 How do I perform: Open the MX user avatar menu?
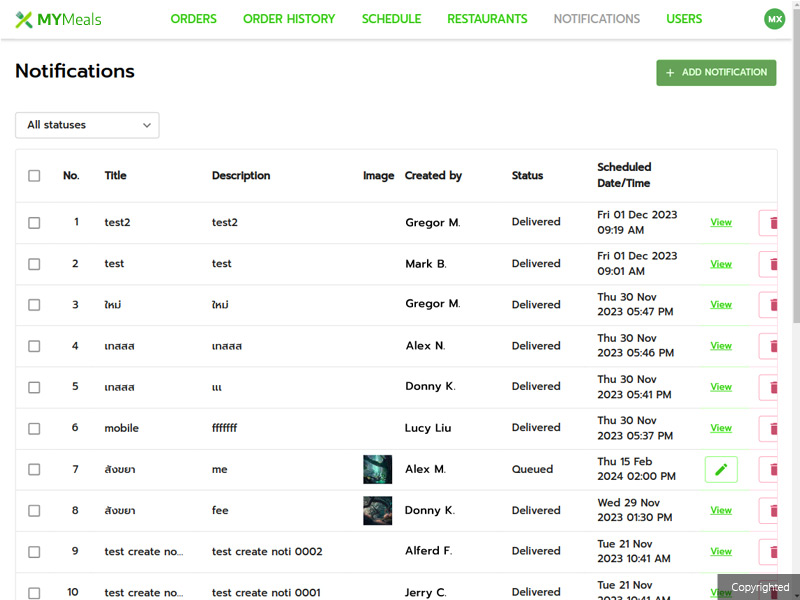coord(774,19)
